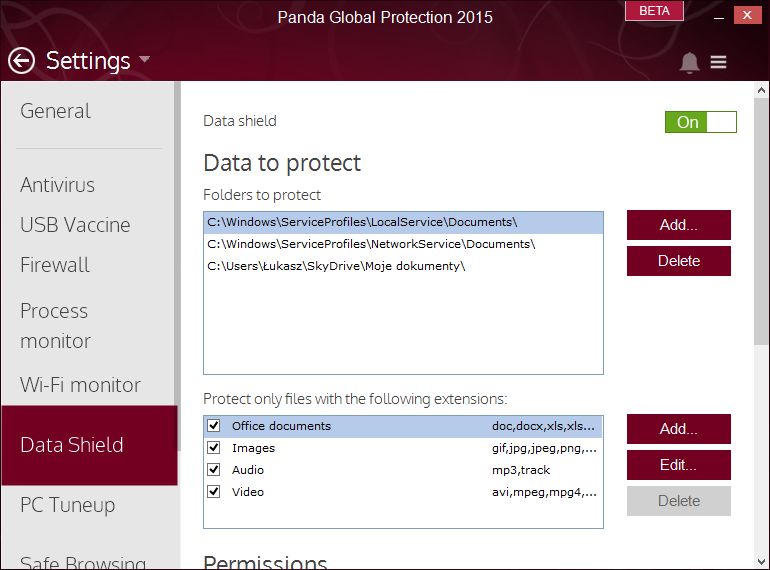Viewport: 770px width, 570px height.
Task: Toggle the Data shield On switch
Action: click(x=701, y=122)
